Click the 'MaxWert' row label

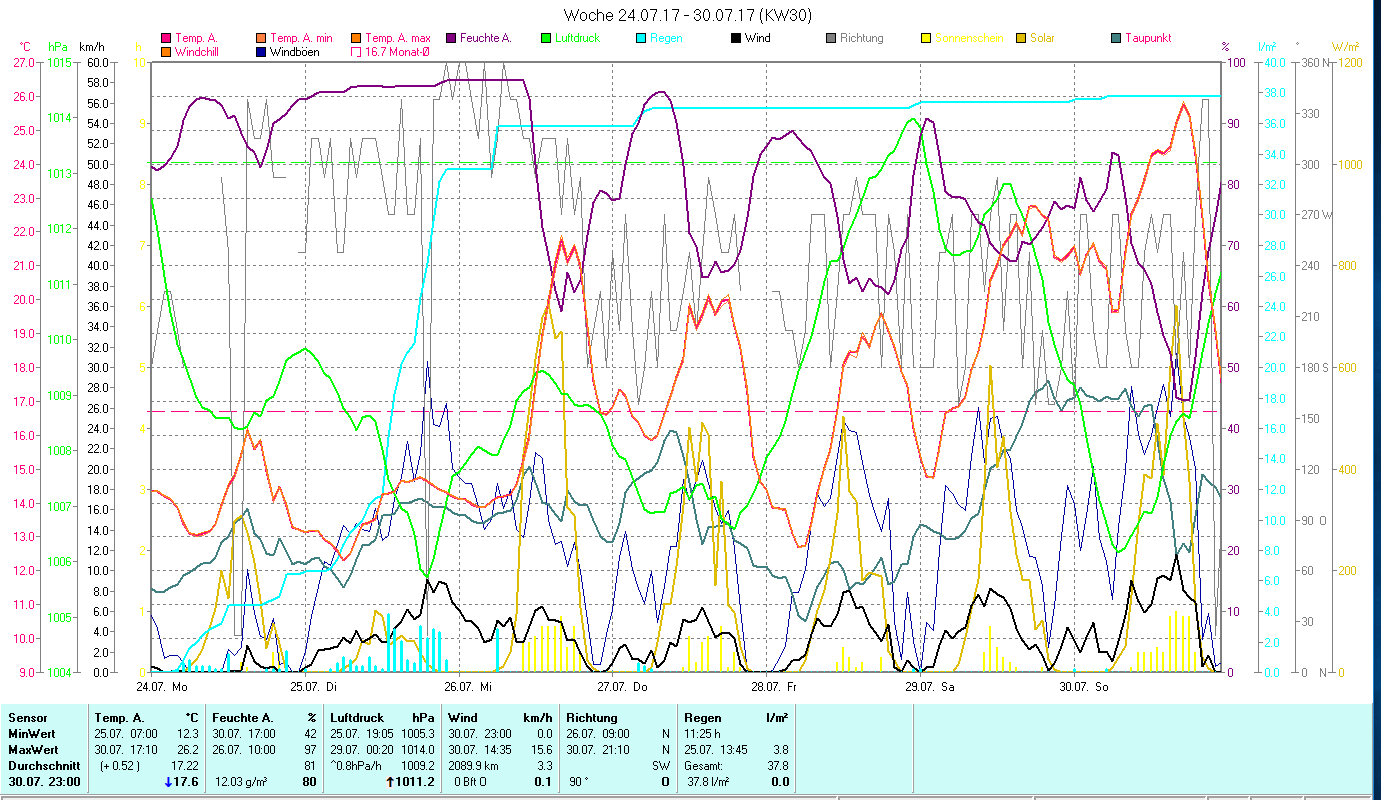[x=32, y=749]
